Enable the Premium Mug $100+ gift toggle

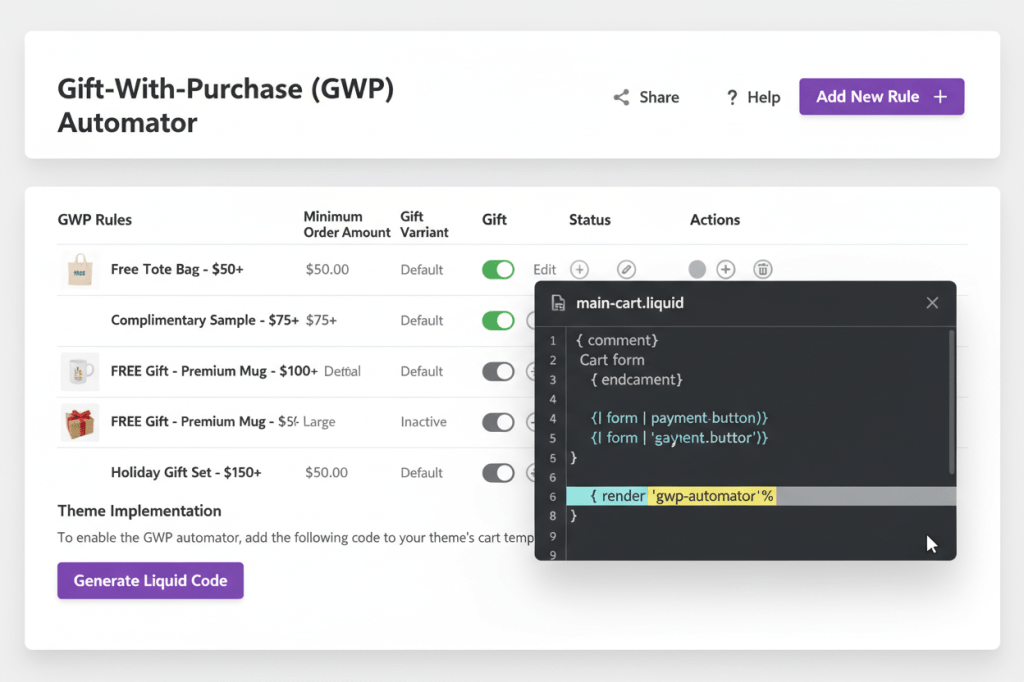pyautogui.click(x=498, y=371)
